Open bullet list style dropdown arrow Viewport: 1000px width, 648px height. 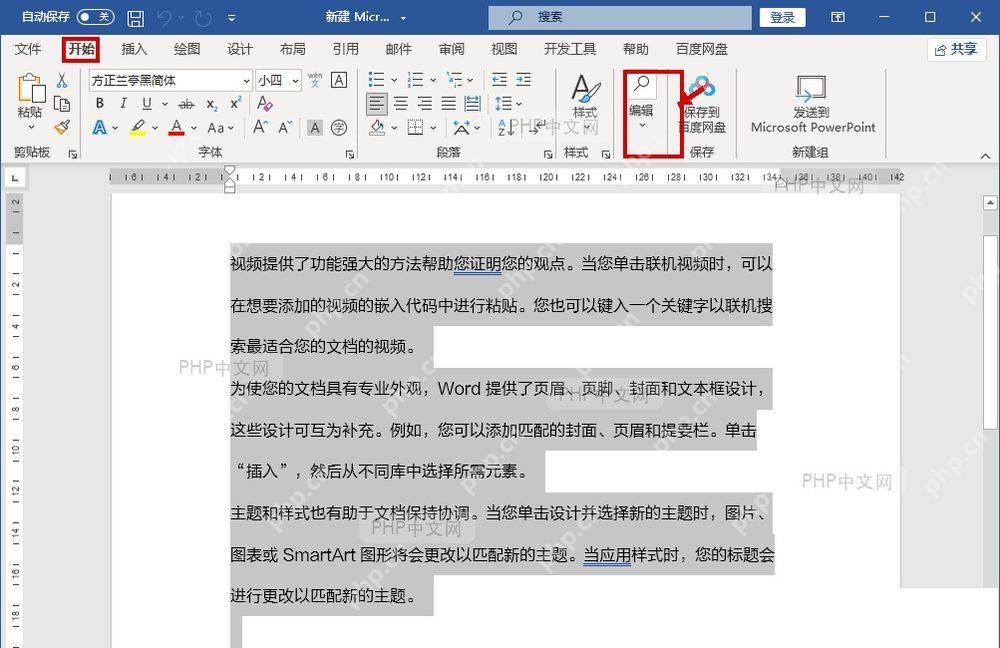tap(394, 80)
